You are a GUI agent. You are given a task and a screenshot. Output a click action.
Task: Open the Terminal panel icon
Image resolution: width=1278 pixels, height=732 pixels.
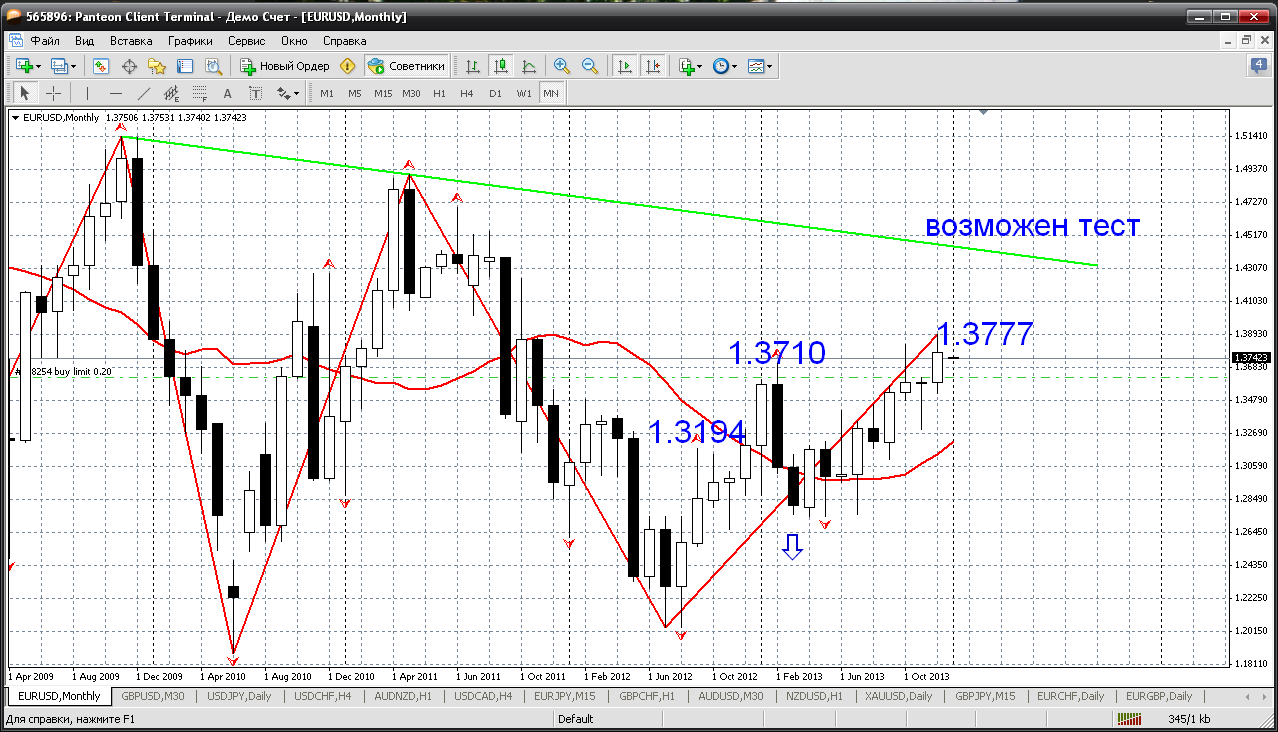pos(185,66)
